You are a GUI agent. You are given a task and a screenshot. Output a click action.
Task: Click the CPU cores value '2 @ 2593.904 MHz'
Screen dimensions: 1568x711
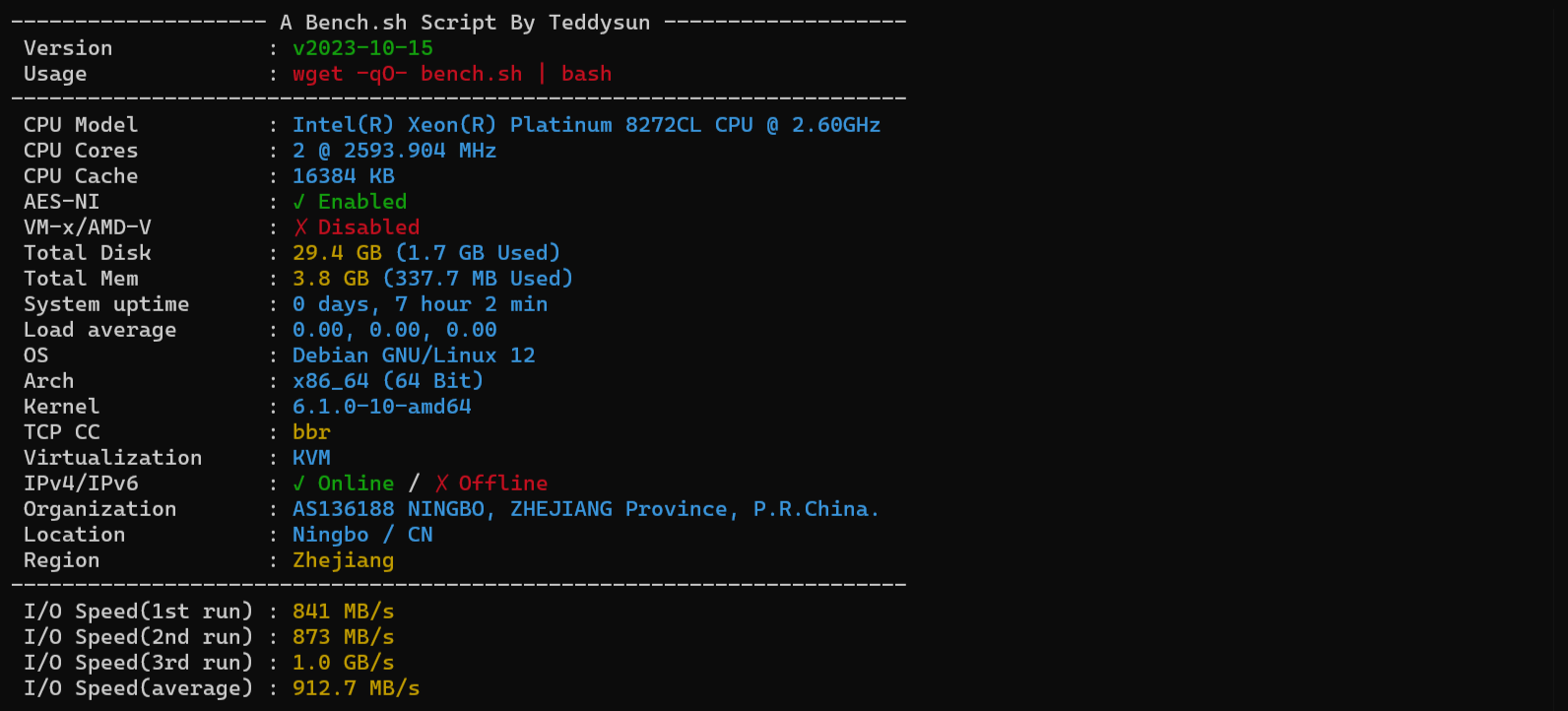pyautogui.click(x=394, y=151)
